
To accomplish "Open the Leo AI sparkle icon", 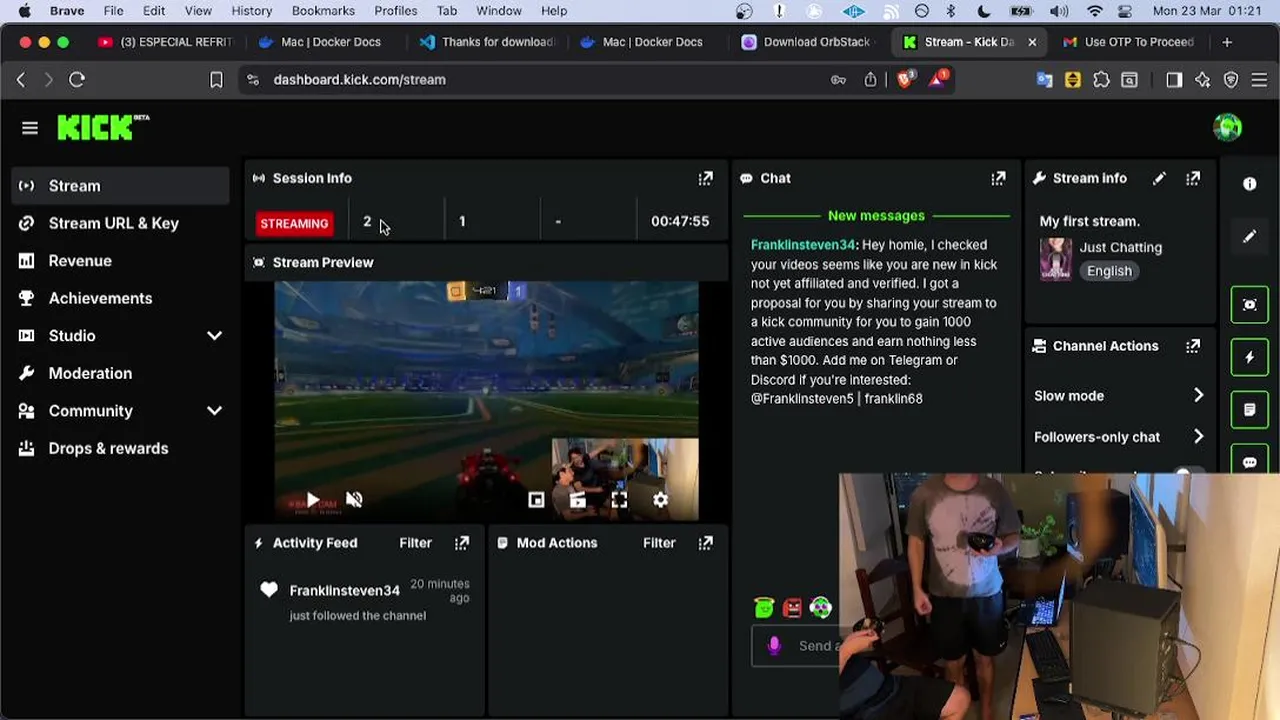I will (x=1203, y=80).
